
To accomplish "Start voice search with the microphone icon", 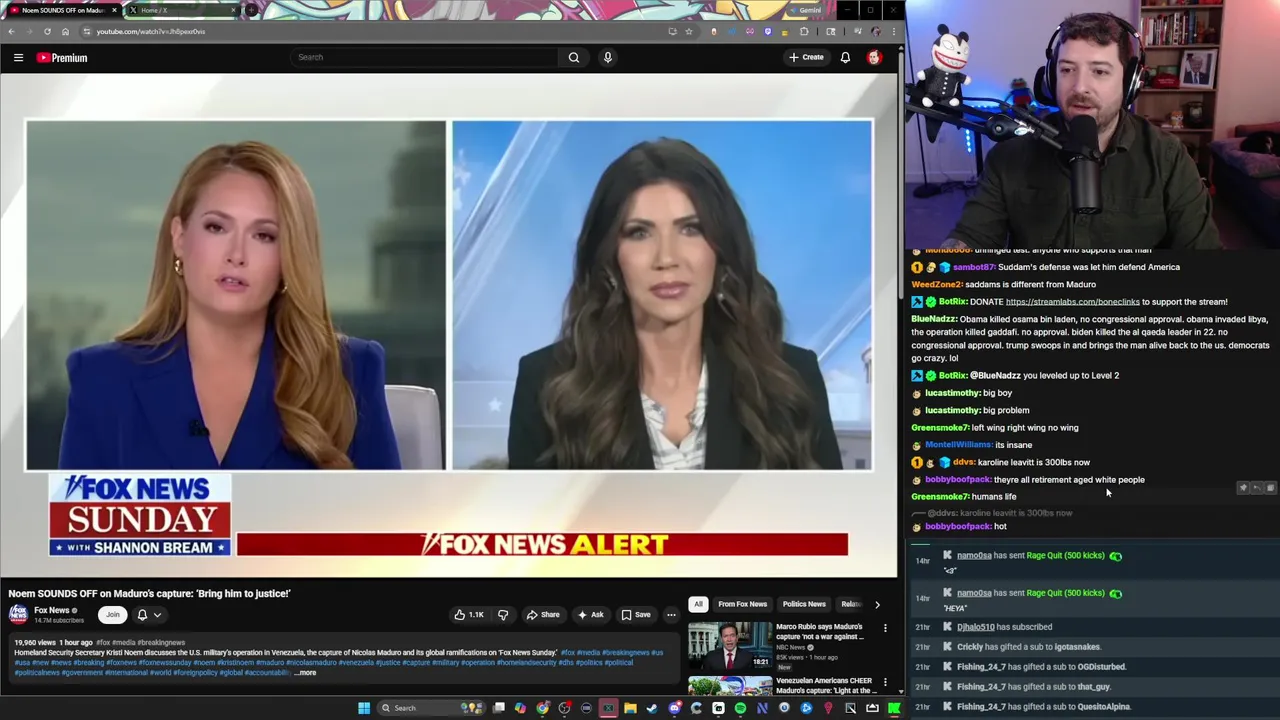I will click(607, 57).
